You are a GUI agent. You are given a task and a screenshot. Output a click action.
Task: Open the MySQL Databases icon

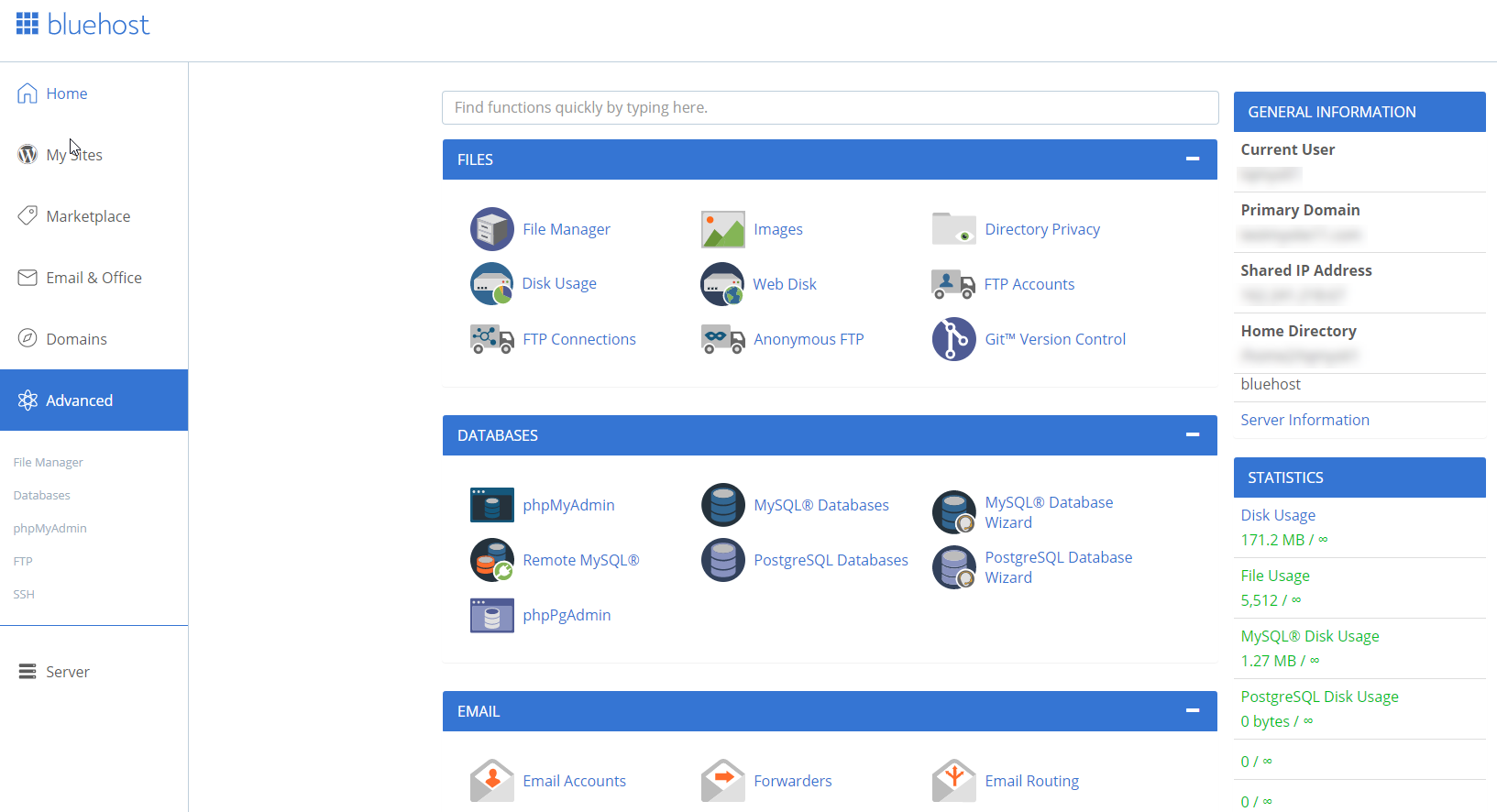[x=723, y=505]
